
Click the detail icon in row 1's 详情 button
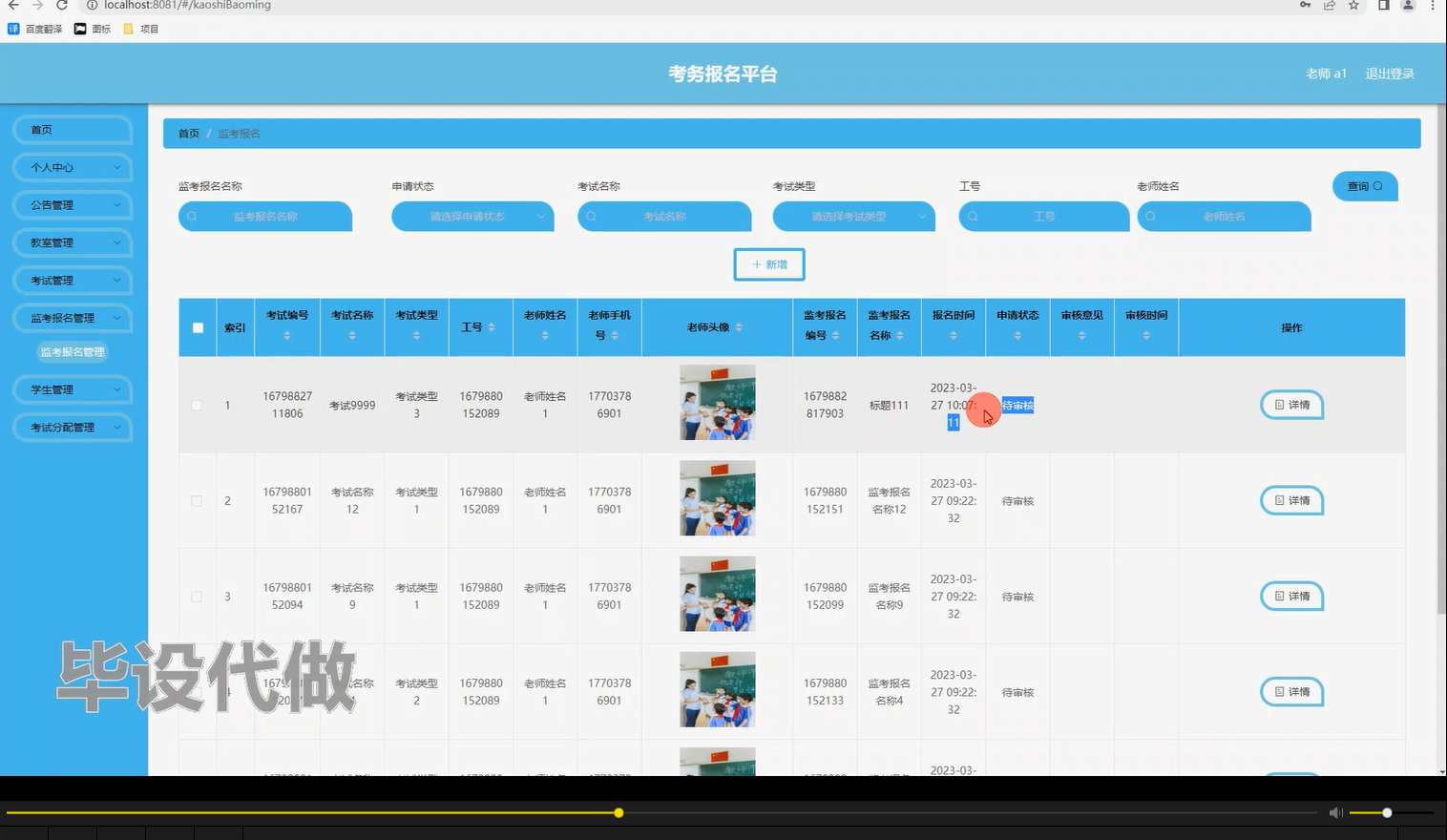(1280, 405)
